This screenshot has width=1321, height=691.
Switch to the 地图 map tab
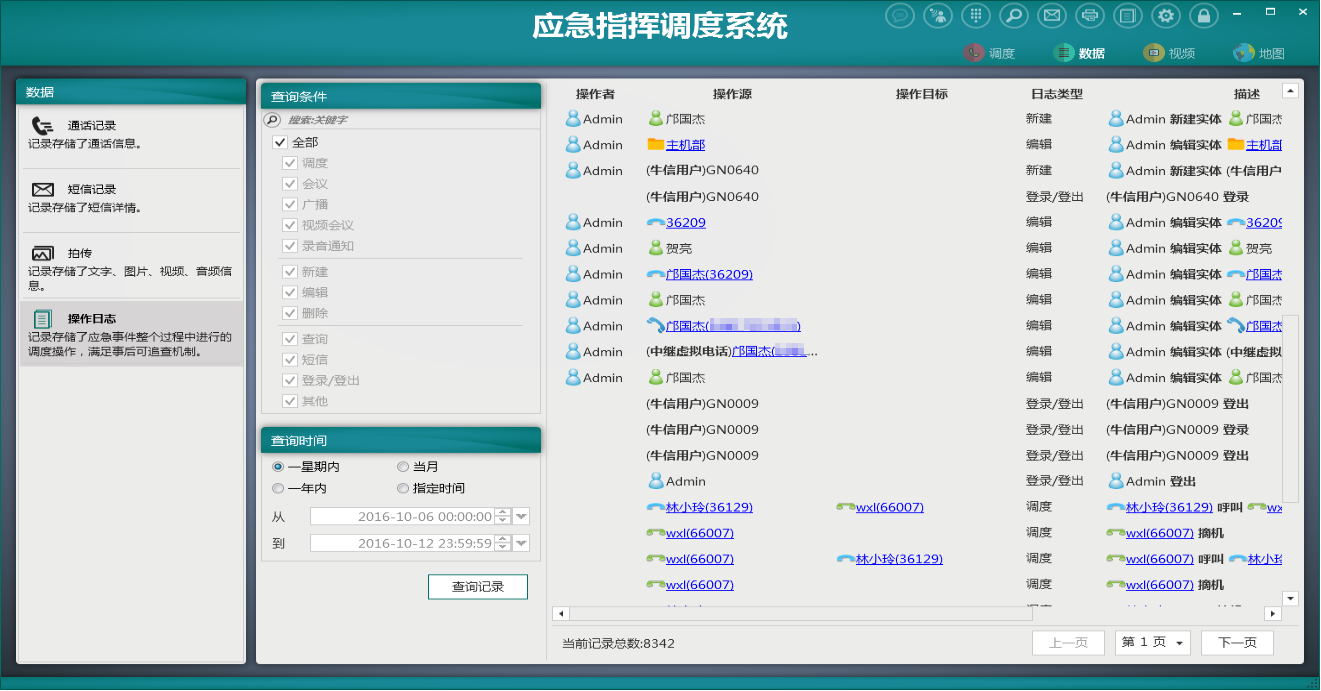click(1259, 53)
